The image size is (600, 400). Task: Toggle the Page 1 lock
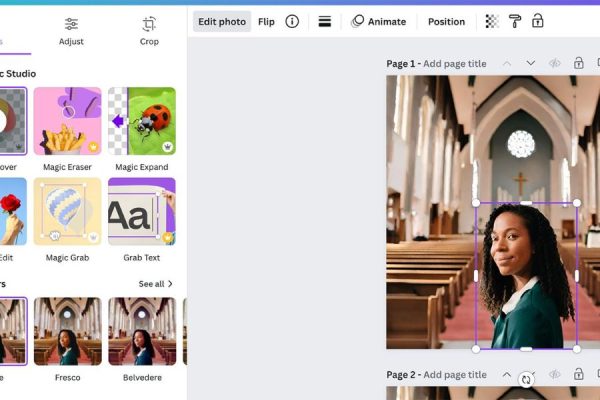click(x=578, y=63)
